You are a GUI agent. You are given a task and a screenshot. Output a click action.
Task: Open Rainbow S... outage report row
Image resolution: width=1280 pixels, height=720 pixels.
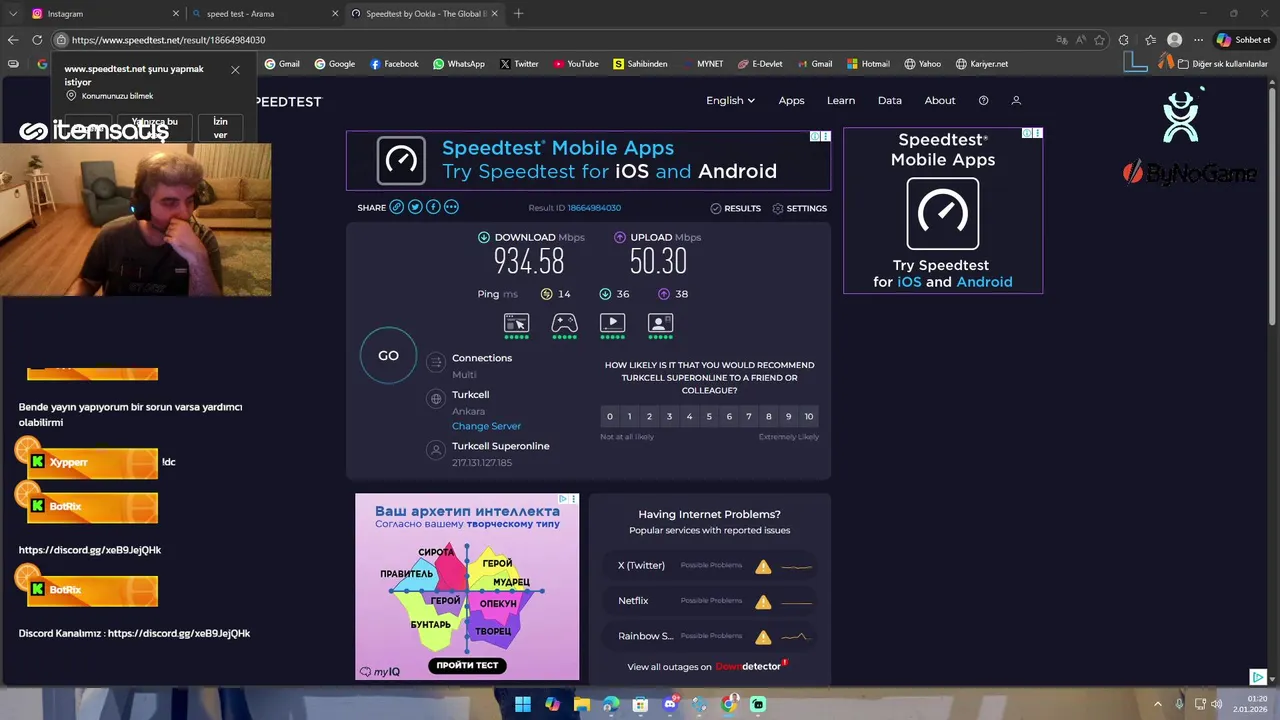click(710, 636)
